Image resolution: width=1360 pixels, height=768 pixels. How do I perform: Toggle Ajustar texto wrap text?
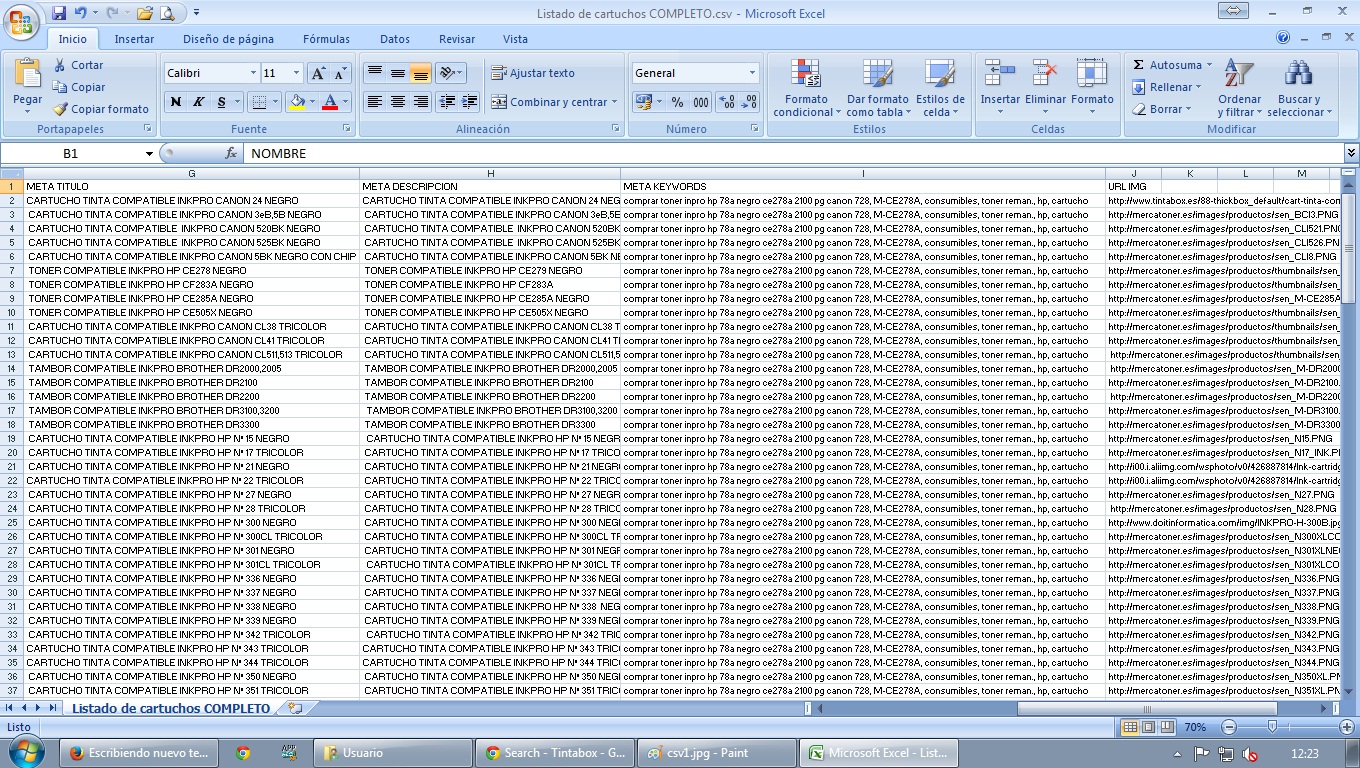click(x=532, y=73)
